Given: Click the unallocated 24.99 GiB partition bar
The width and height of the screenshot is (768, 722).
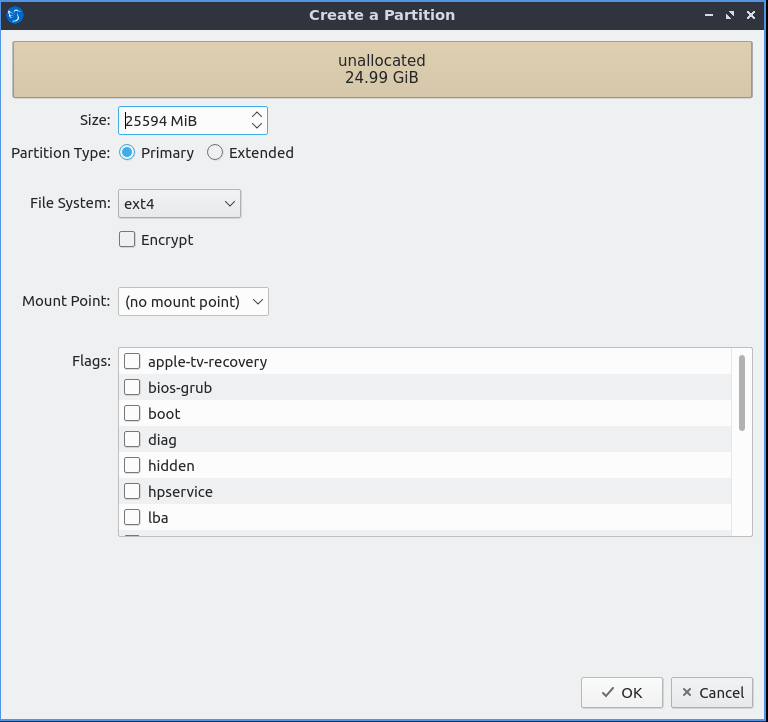Looking at the screenshot, I should (x=382, y=69).
